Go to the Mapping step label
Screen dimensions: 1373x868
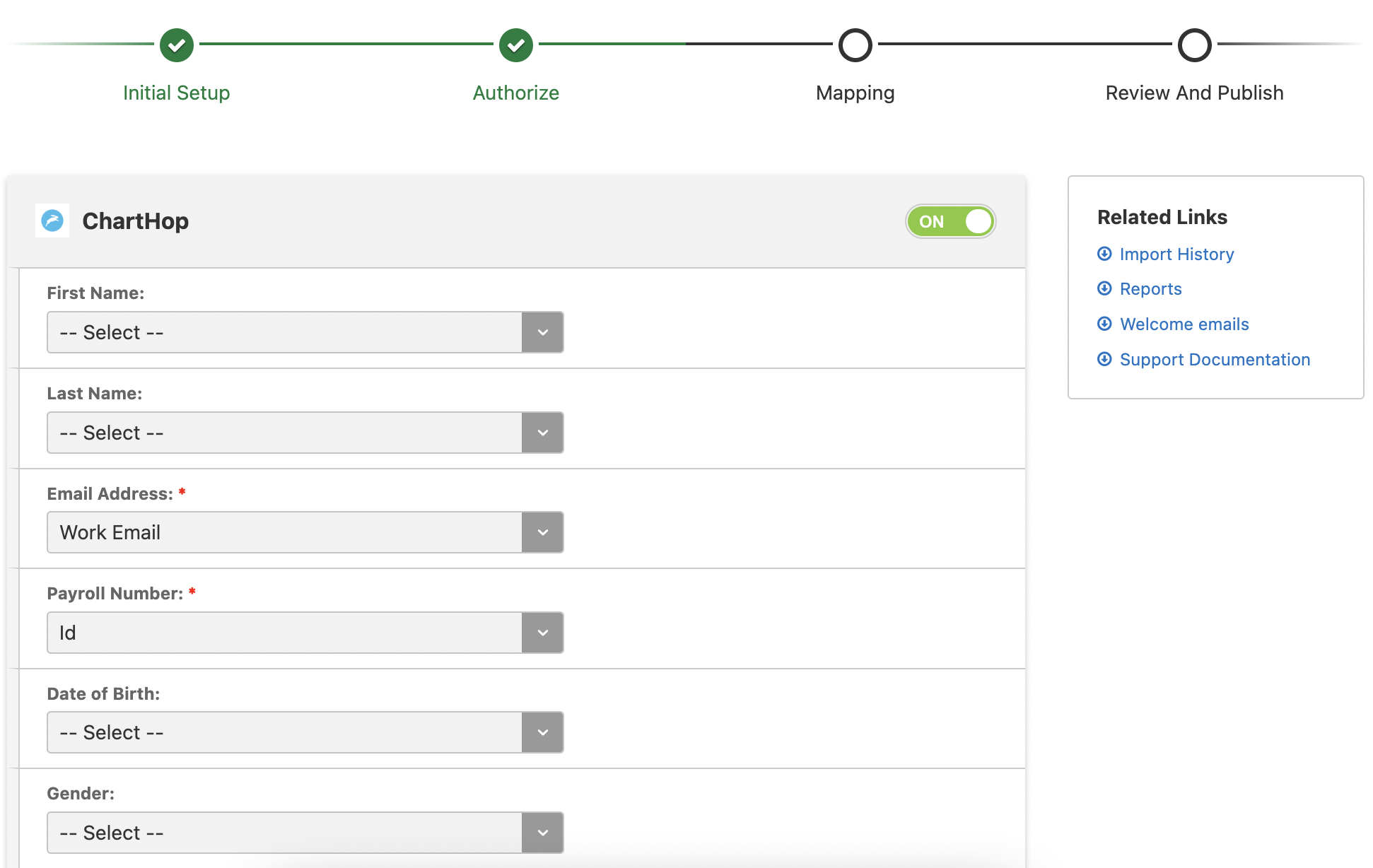[855, 93]
